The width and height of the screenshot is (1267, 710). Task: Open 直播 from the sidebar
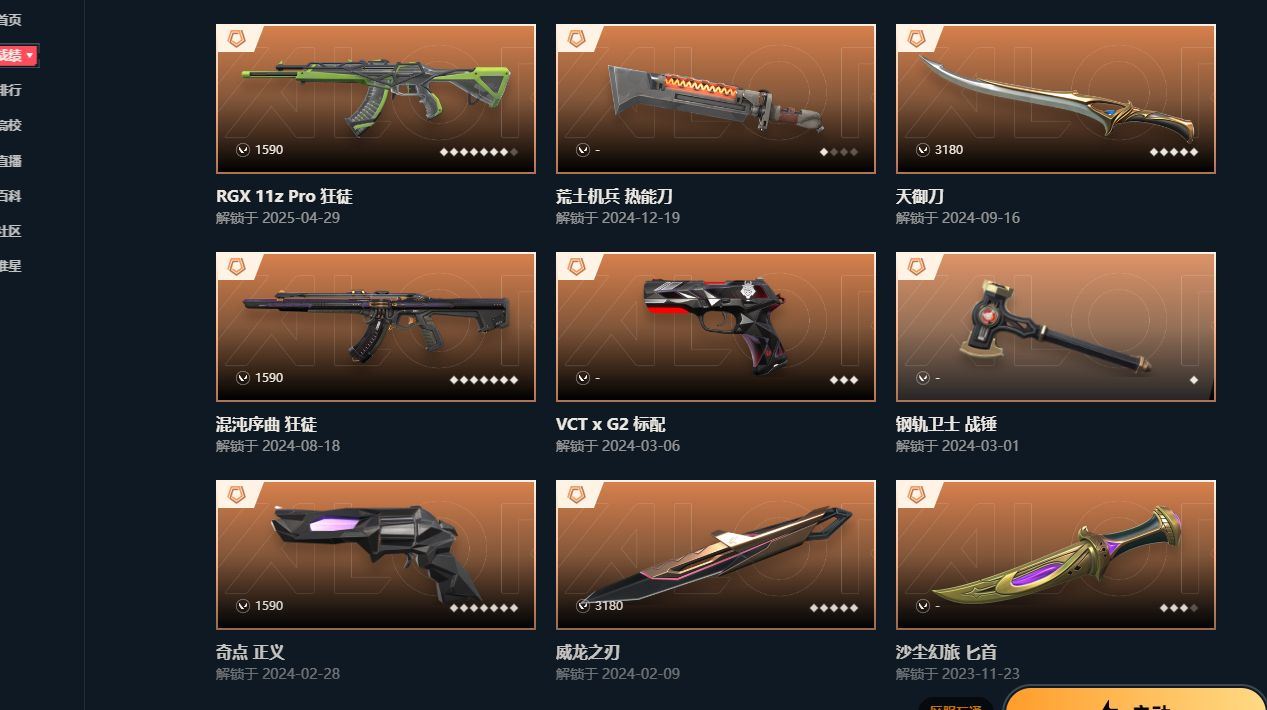click(10, 161)
